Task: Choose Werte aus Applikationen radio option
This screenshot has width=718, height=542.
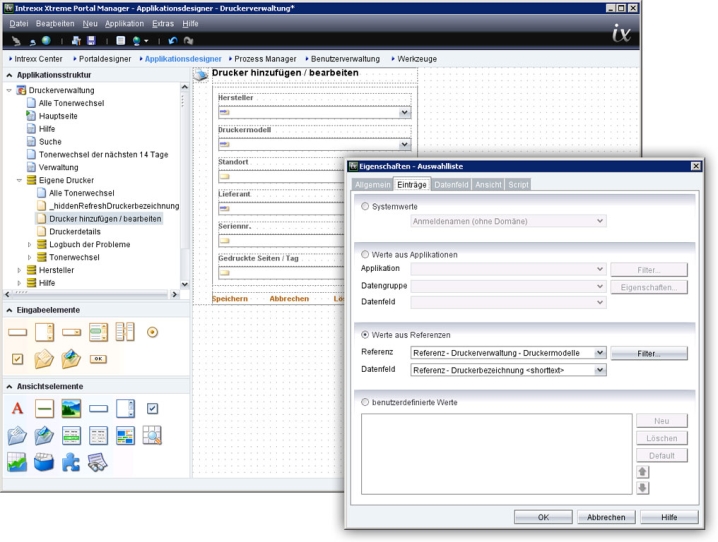Action: pos(365,254)
